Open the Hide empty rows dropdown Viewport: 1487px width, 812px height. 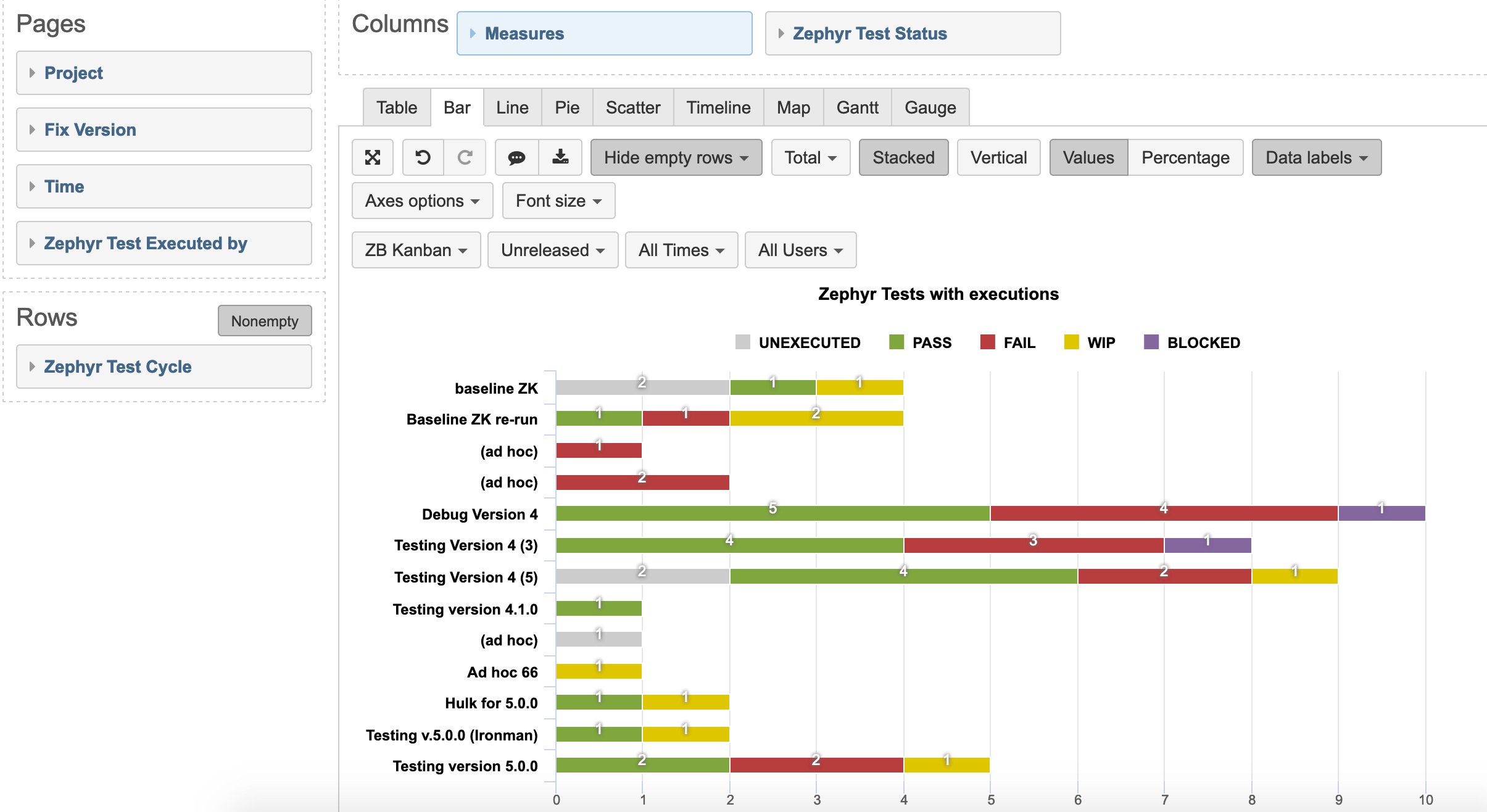676,157
